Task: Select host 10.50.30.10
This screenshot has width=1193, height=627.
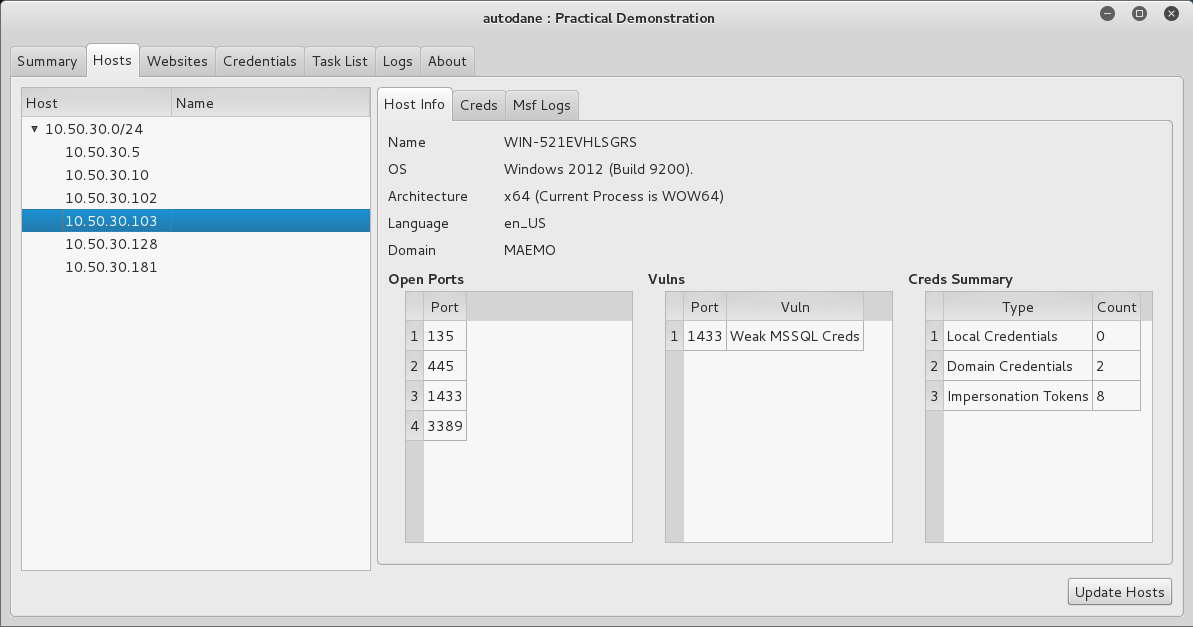Action: [107, 175]
